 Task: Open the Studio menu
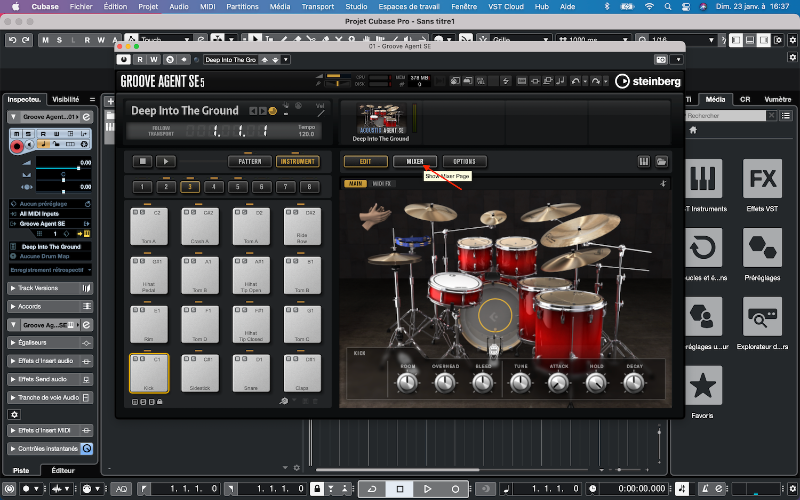356,7
